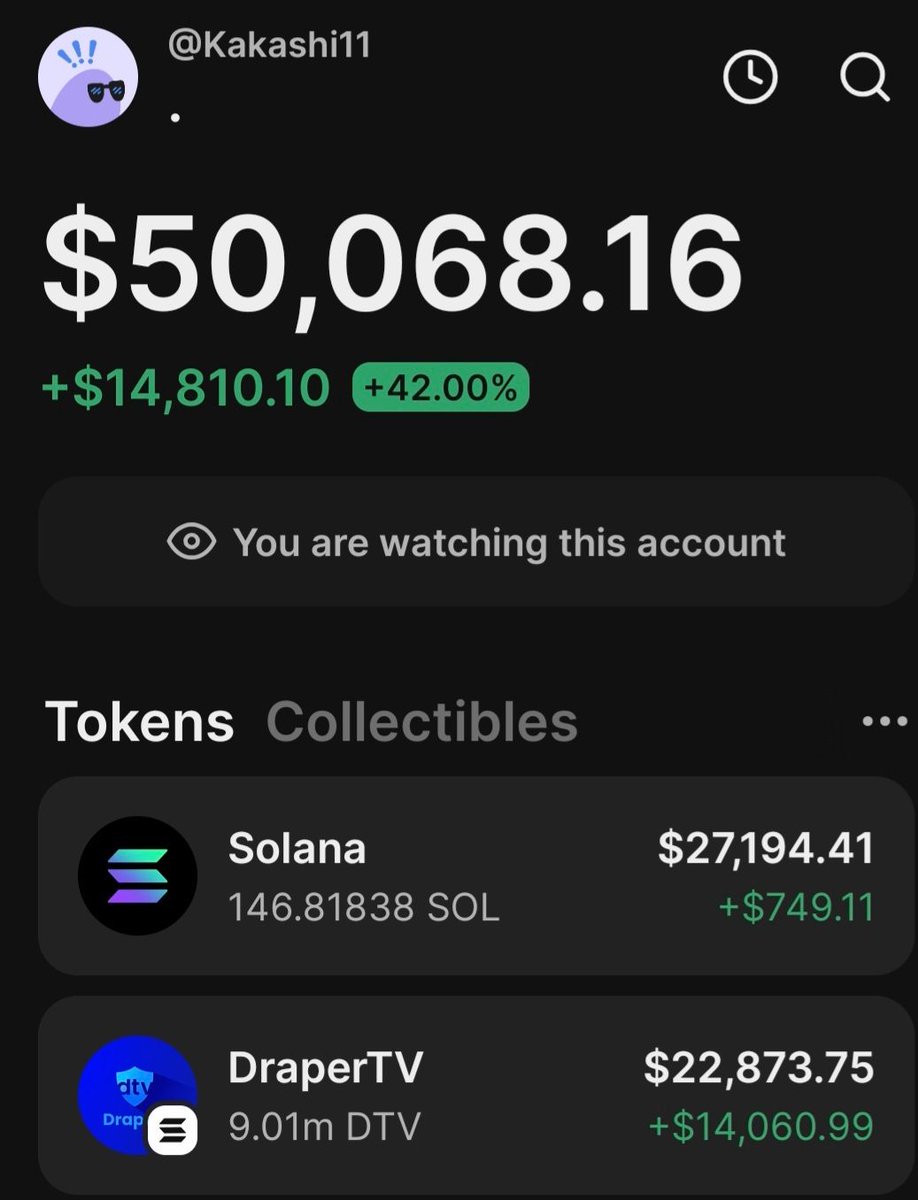Image resolution: width=918 pixels, height=1200 pixels.
Task: Switch to the Collectibles tab
Action: pos(421,721)
